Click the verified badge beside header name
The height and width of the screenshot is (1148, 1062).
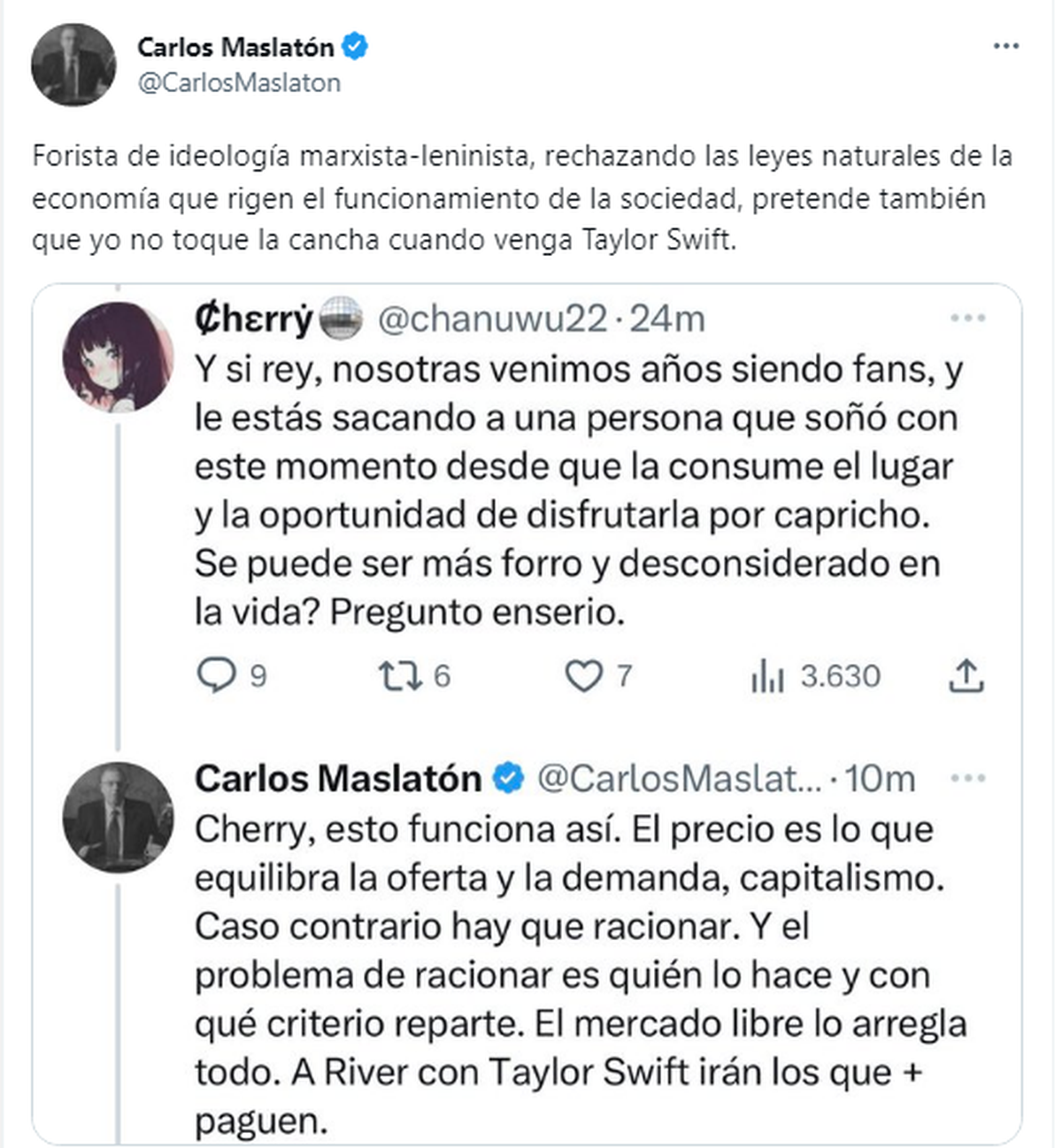(x=355, y=47)
